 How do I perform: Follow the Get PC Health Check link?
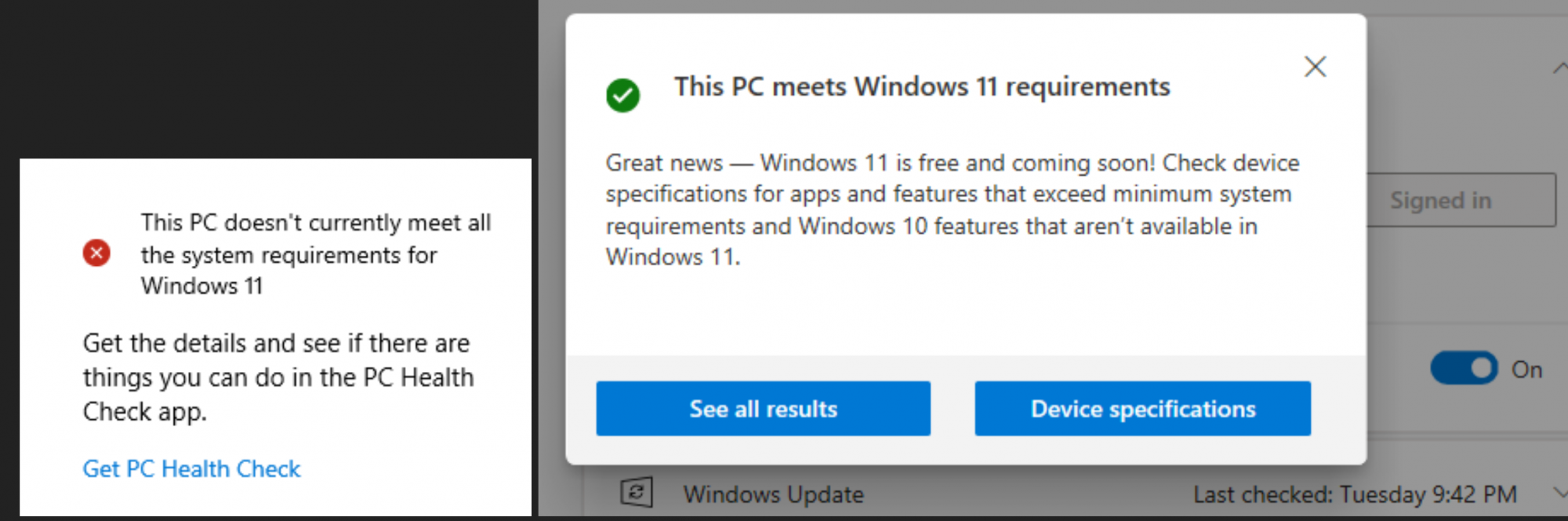pyautogui.click(x=191, y=468)
